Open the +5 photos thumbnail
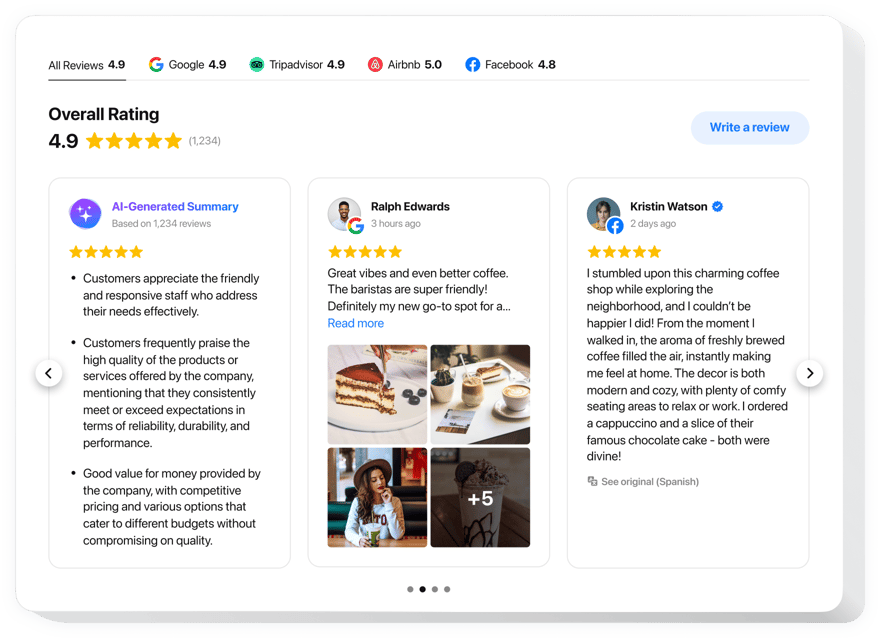The image size is (880, 640). coord(480,498)
